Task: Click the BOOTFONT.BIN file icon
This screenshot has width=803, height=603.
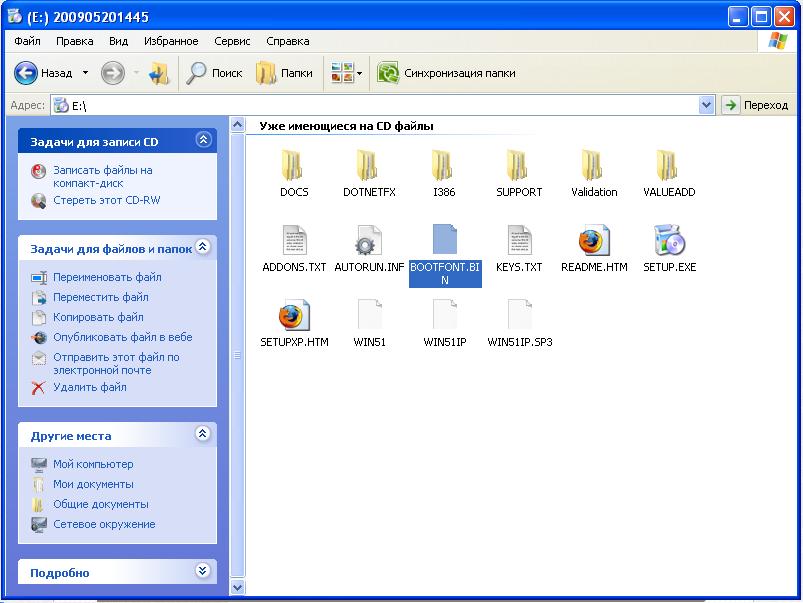Action: click(444, 239)
